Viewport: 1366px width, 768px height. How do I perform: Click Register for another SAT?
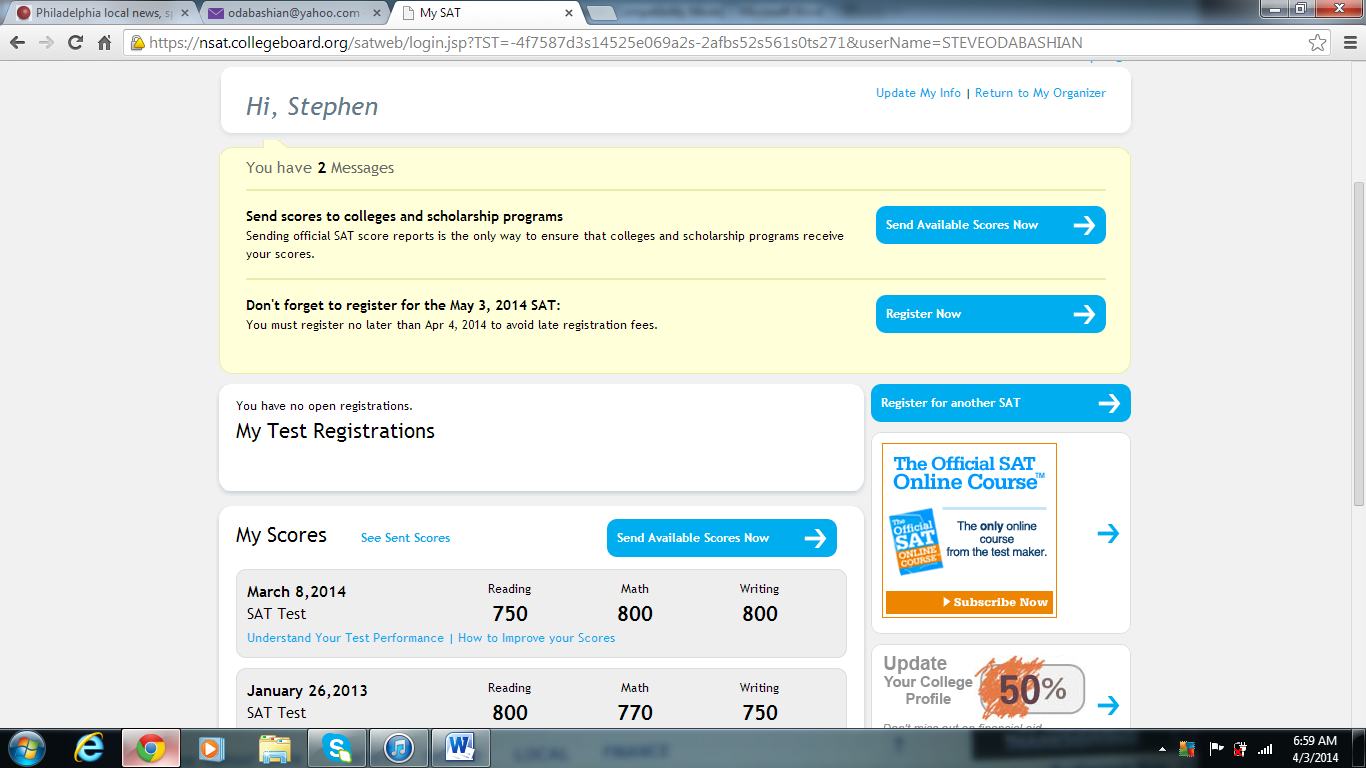pos(1001,403)
